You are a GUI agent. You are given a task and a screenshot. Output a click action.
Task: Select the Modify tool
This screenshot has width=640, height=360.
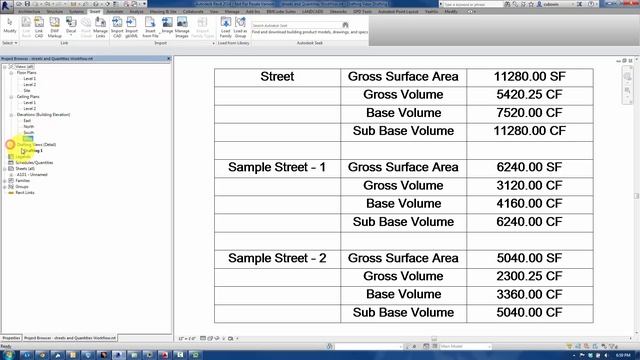(x=10, y=26)
